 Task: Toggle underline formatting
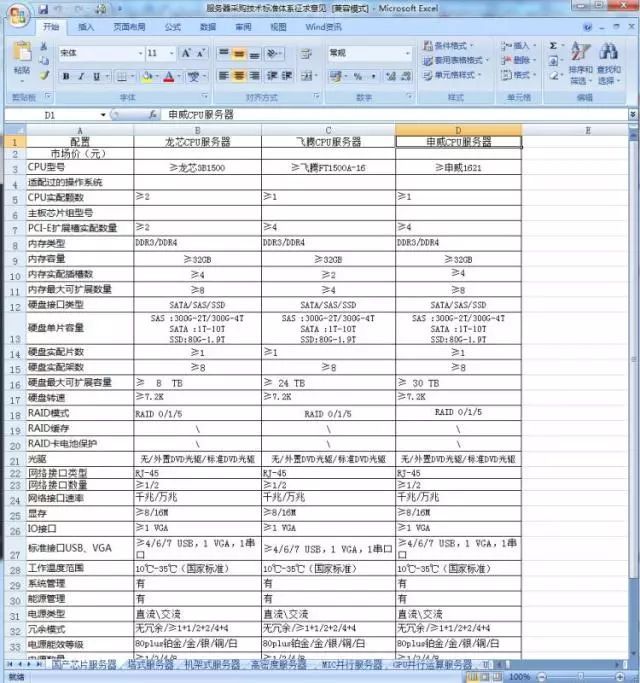pos(94,76)
